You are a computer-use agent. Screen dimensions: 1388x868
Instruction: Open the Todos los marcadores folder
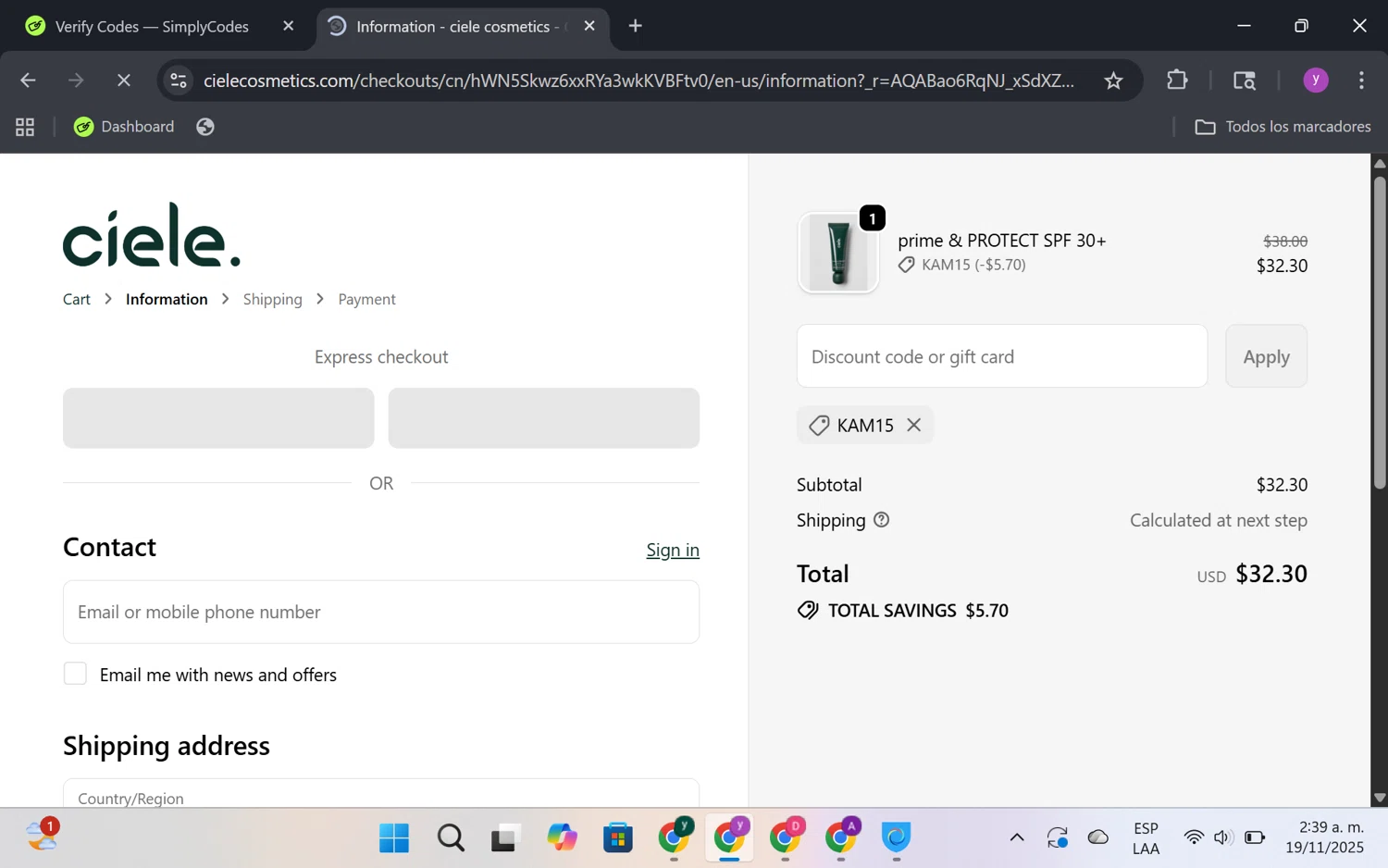(x=1283, y=127)
